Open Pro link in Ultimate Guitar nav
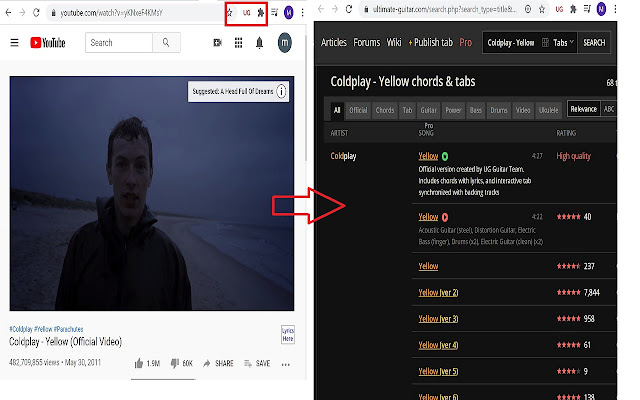This screenshot has height=400, width=640. click(466, 42)
